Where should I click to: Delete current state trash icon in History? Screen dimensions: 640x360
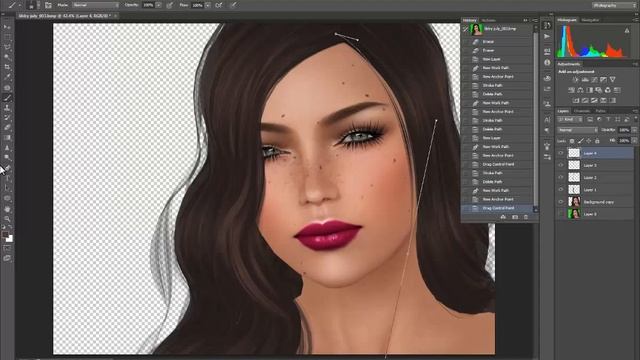526,217
